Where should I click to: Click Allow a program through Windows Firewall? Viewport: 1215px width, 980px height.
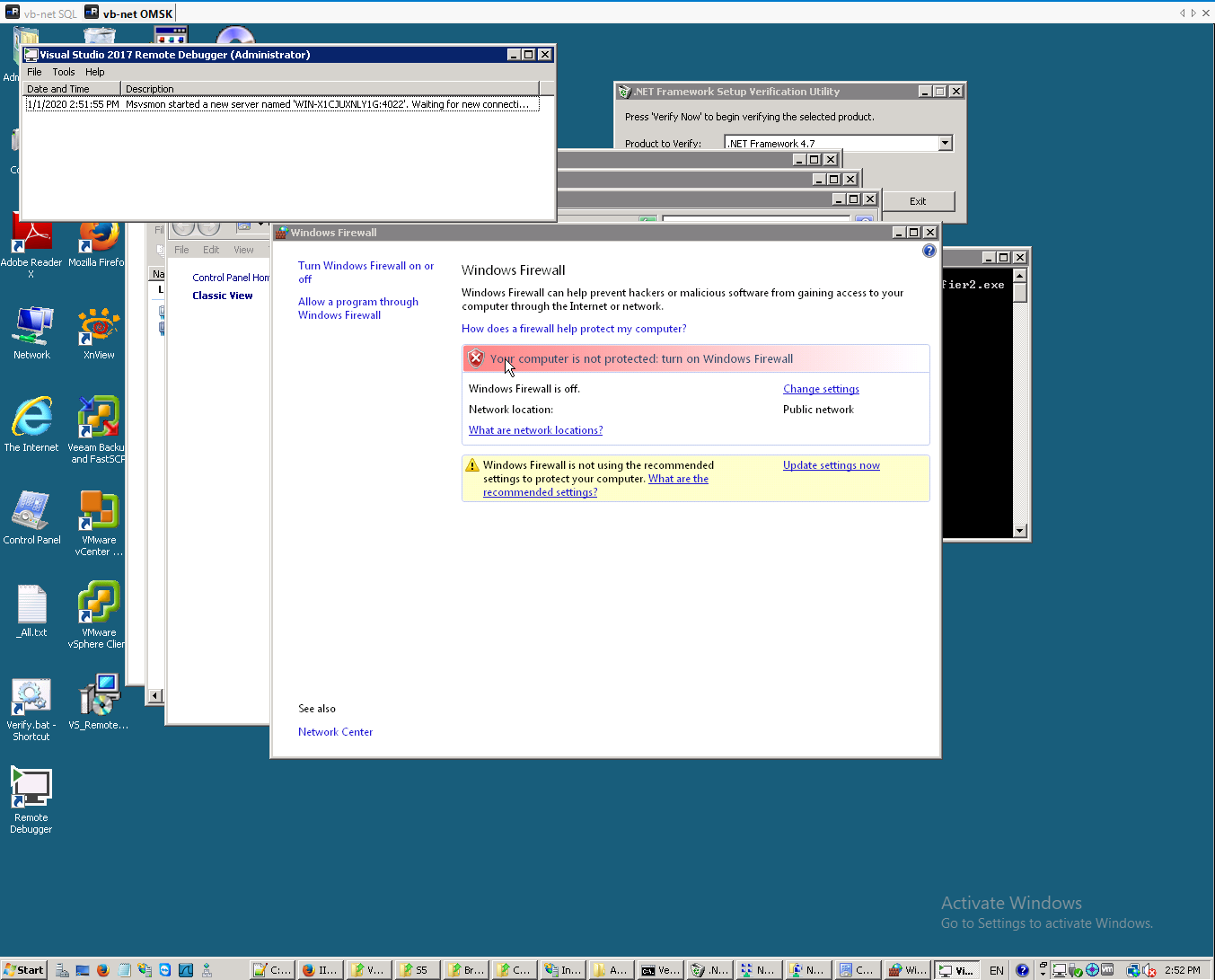pos(358,308)
